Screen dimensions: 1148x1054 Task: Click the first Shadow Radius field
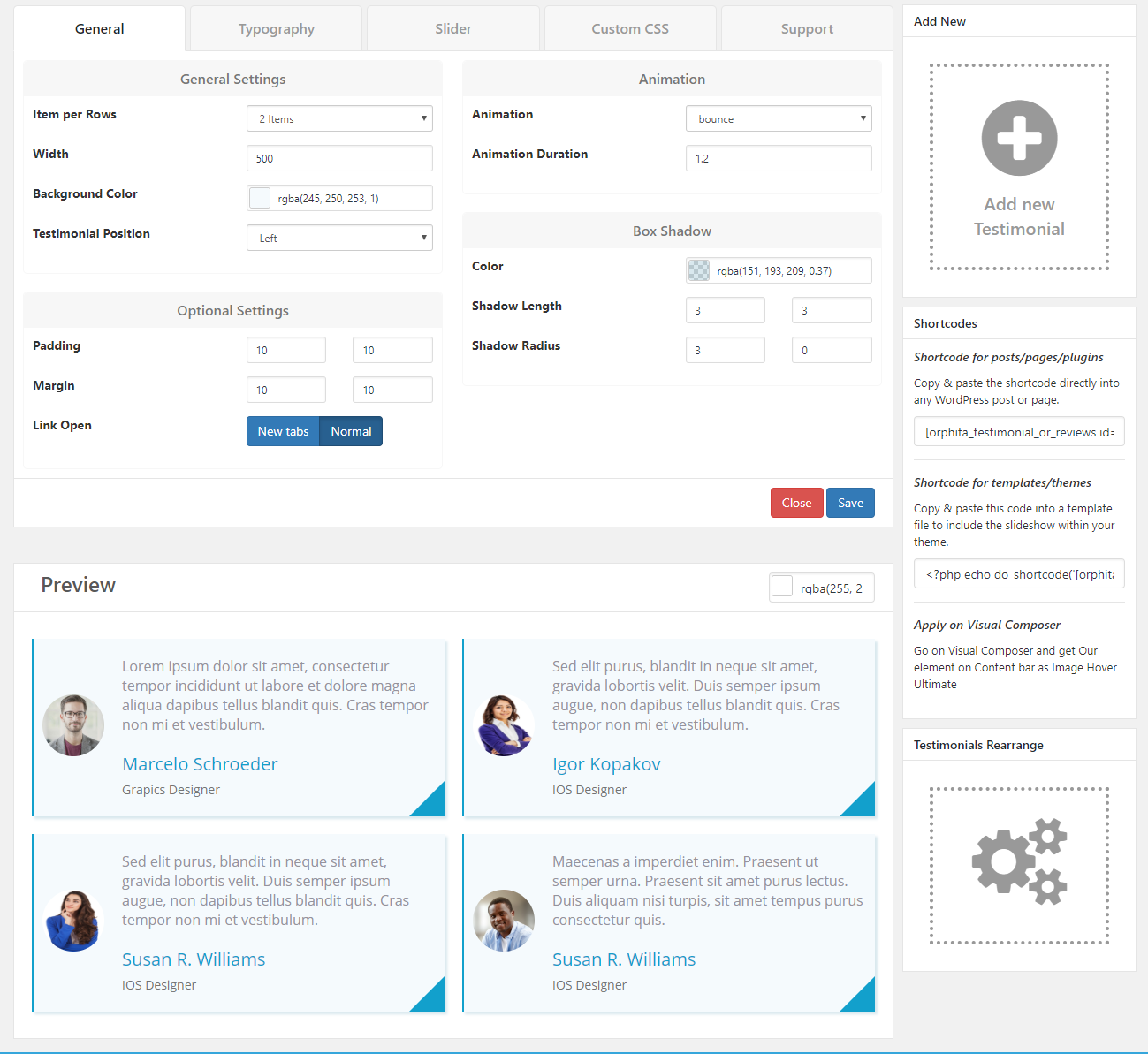pos(726,350)
